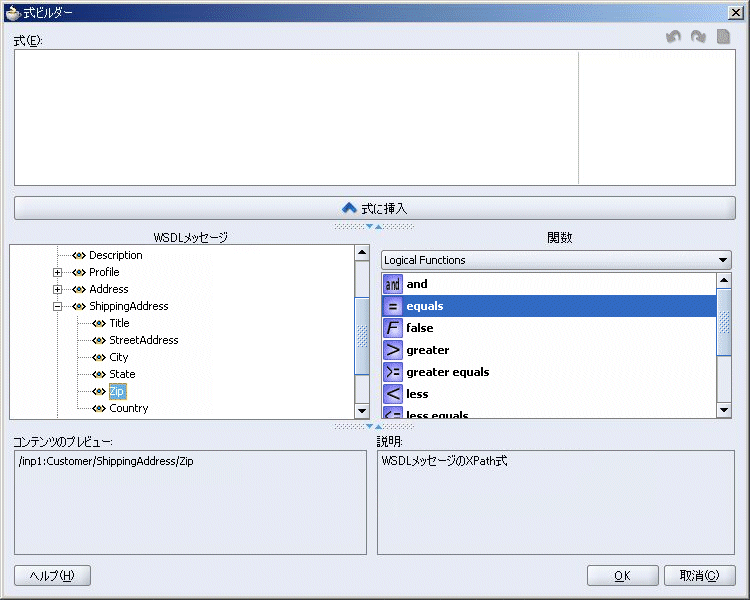Select the ShippingAddress tree item label
The width and height of the screenshot is (750, 600).
pos(129,306)
